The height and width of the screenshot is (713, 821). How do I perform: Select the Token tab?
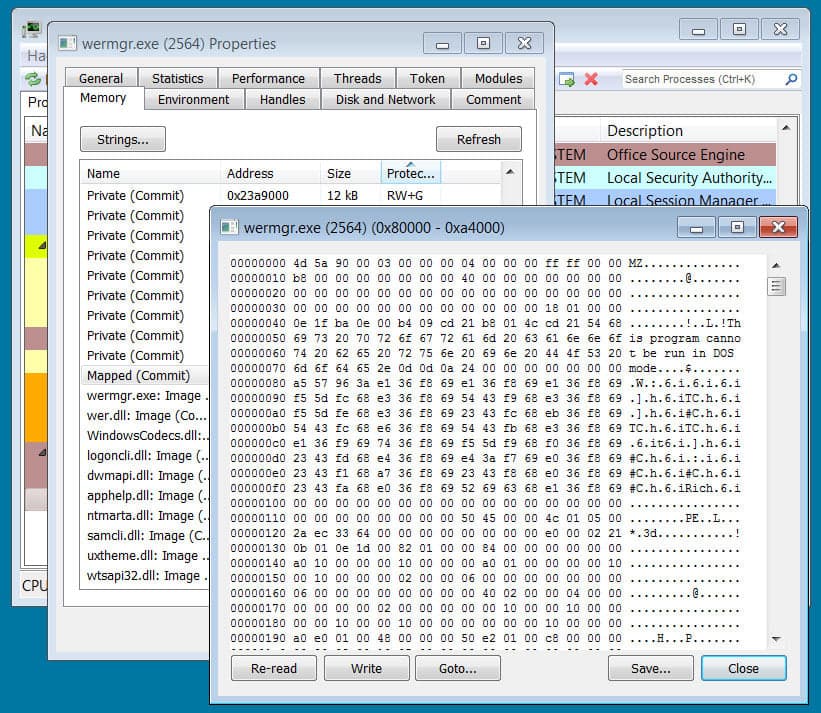tap(428, 78)
